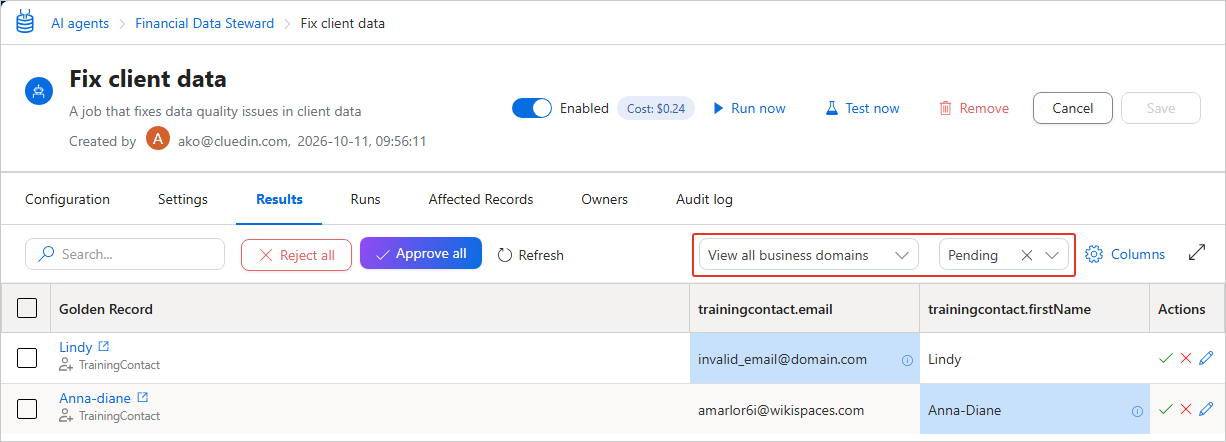Open the Lindy golden record link
The image size is (1226, 442).
tap(75, 347)
